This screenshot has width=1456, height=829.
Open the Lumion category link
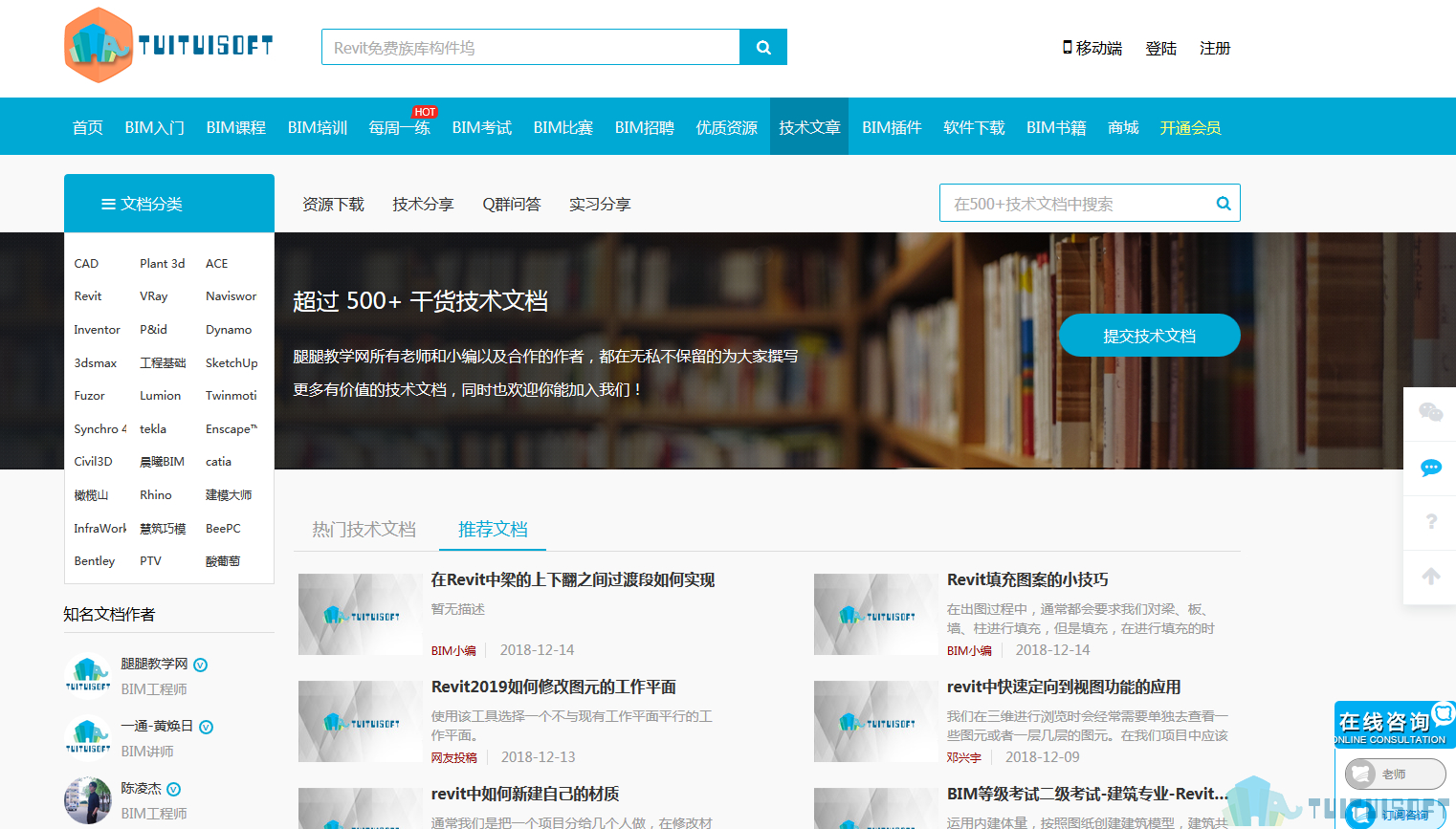coord(160,396)
